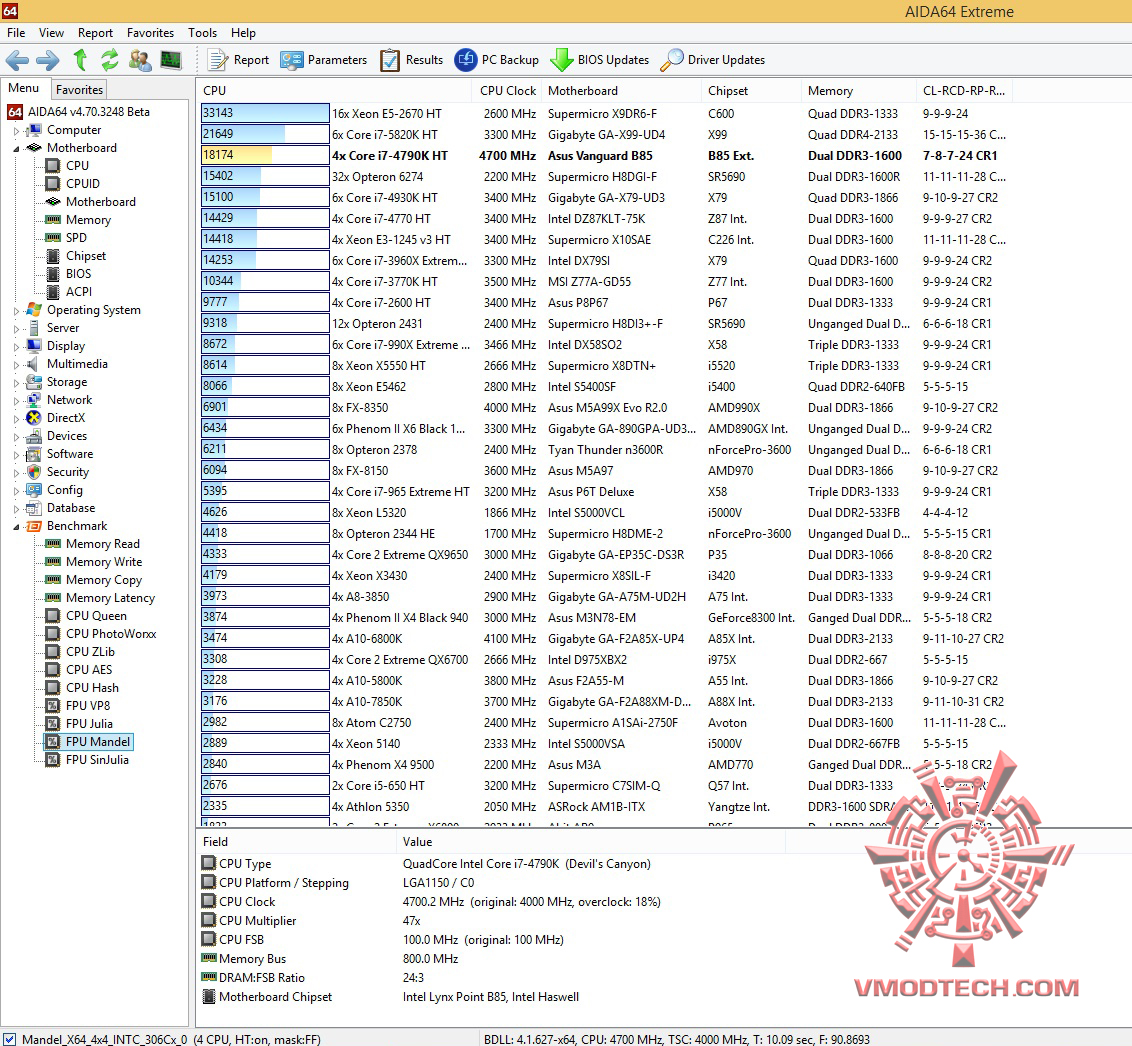Select the Chipset tree item
Viewport: 1132px width, 1046px height.
85,256
